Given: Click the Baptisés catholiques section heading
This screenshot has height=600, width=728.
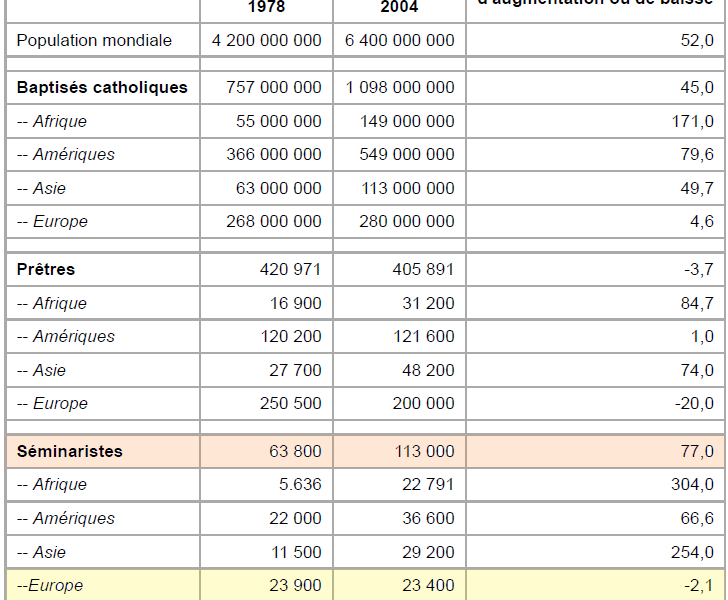Looking at the screenshot, I should tap(102, 87).
